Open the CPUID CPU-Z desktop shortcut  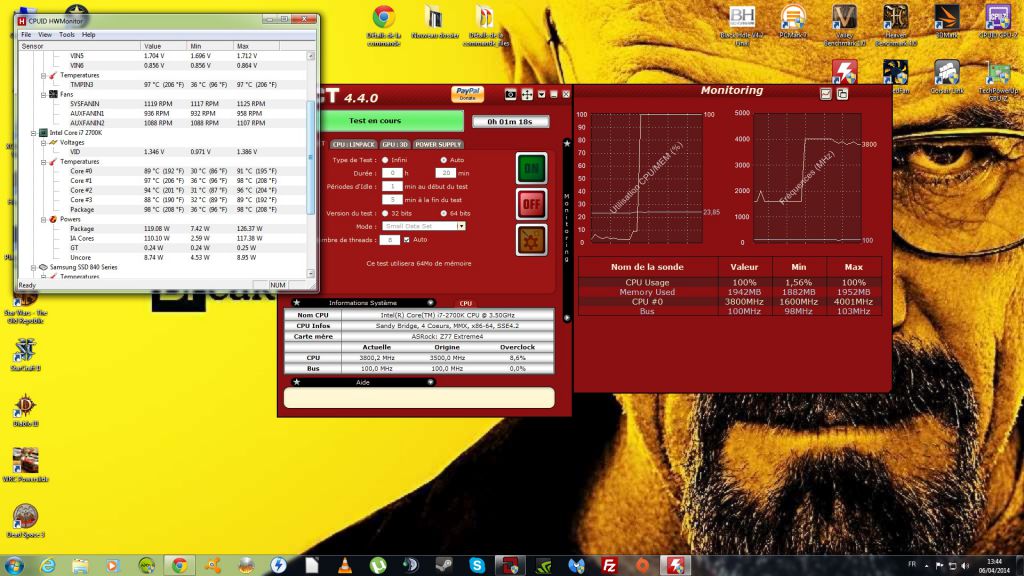pos(998,22)
